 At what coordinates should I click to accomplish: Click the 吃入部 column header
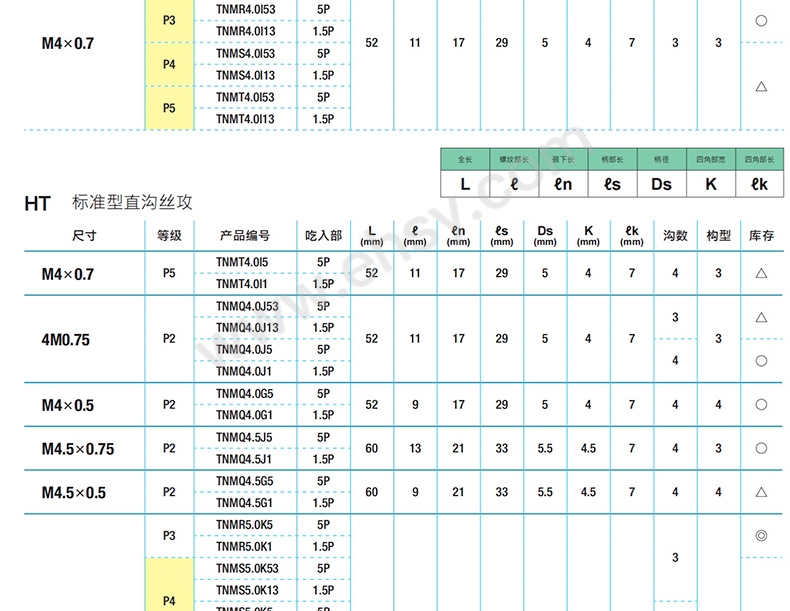(x=323, y=235)
